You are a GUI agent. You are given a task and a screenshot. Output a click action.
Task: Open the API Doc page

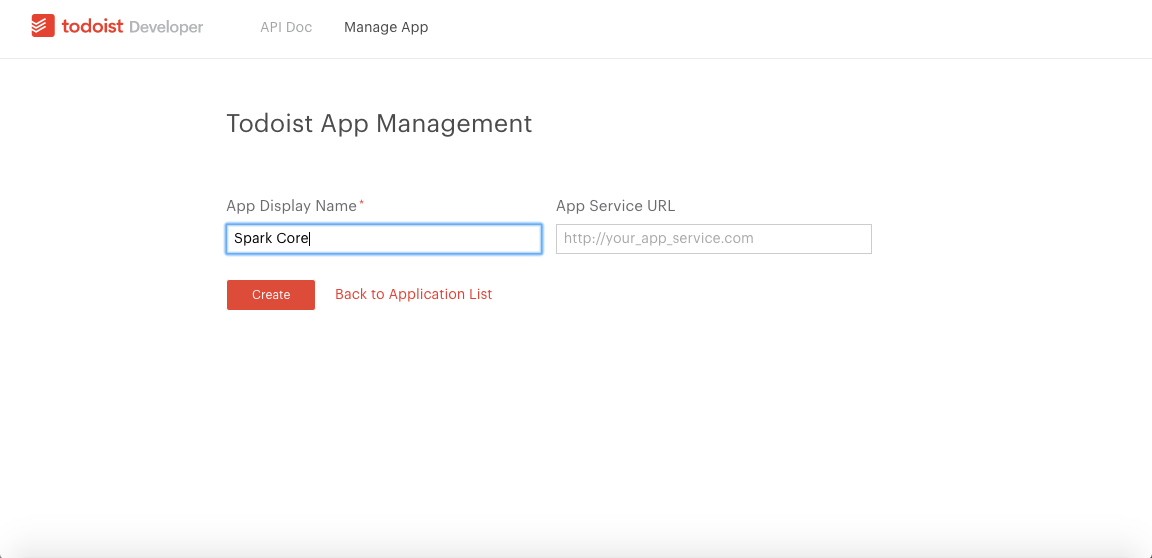coord(286,27)
